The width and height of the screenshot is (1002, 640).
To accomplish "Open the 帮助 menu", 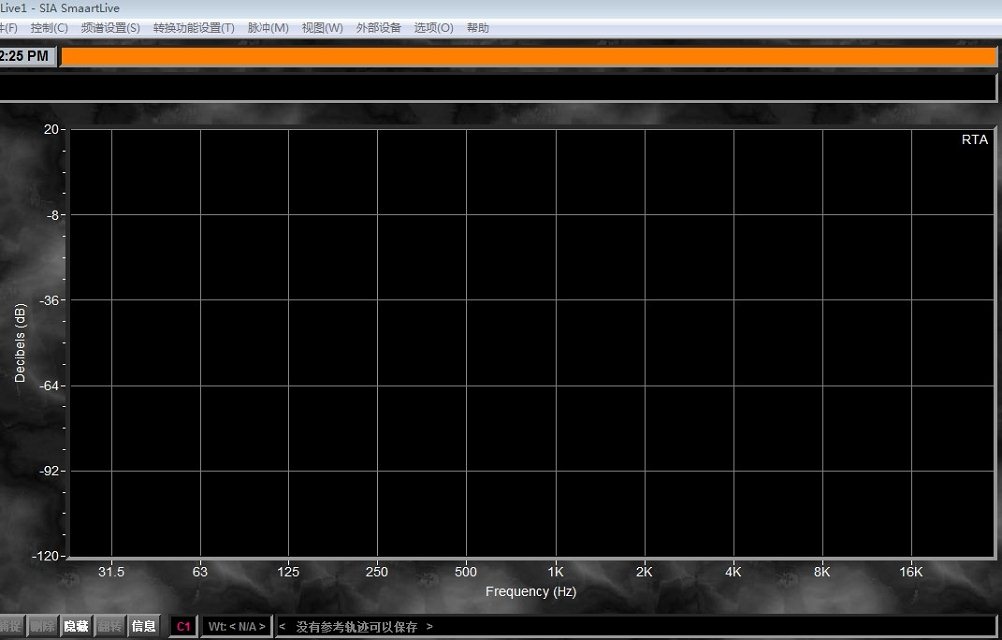I will point(478,28).
